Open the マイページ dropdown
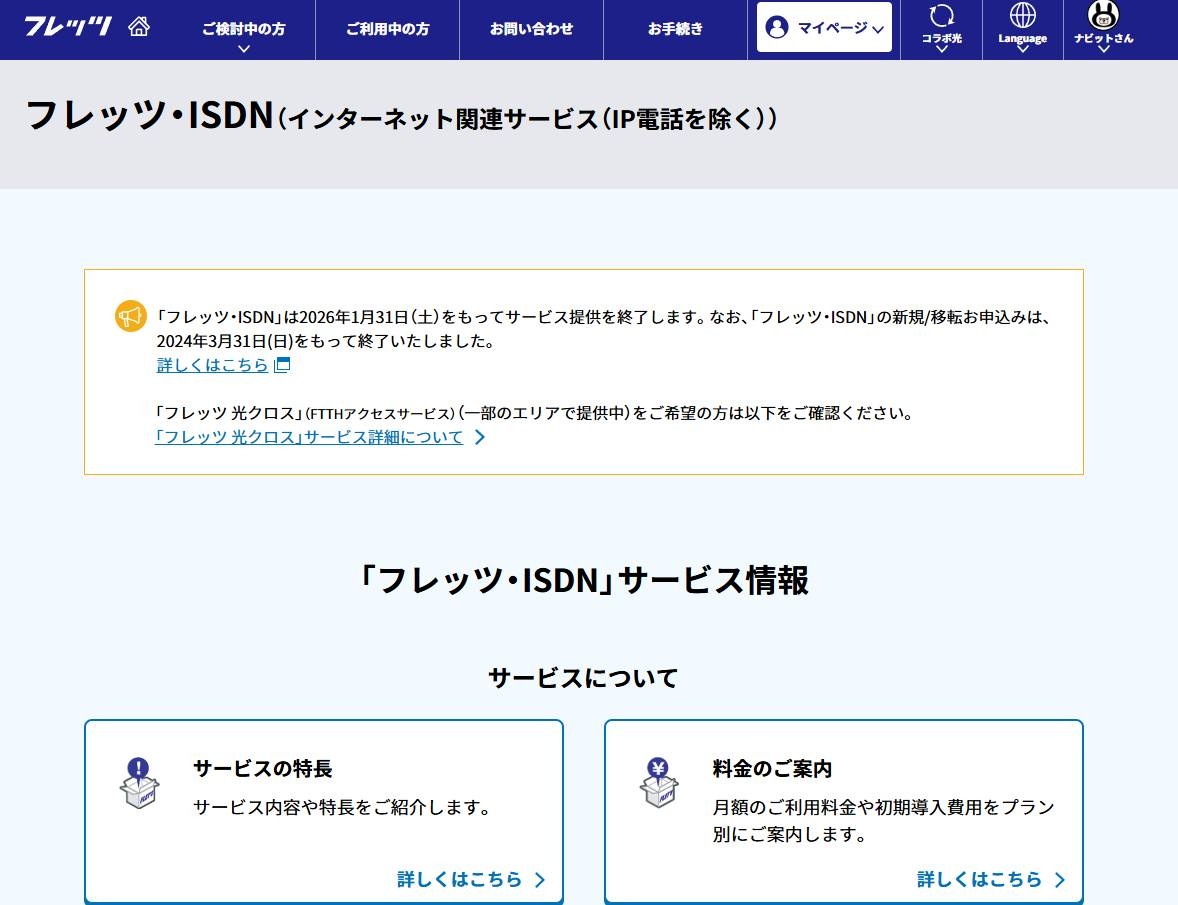The width and height of the screenshot is (1178, 905). click(824, 27)
